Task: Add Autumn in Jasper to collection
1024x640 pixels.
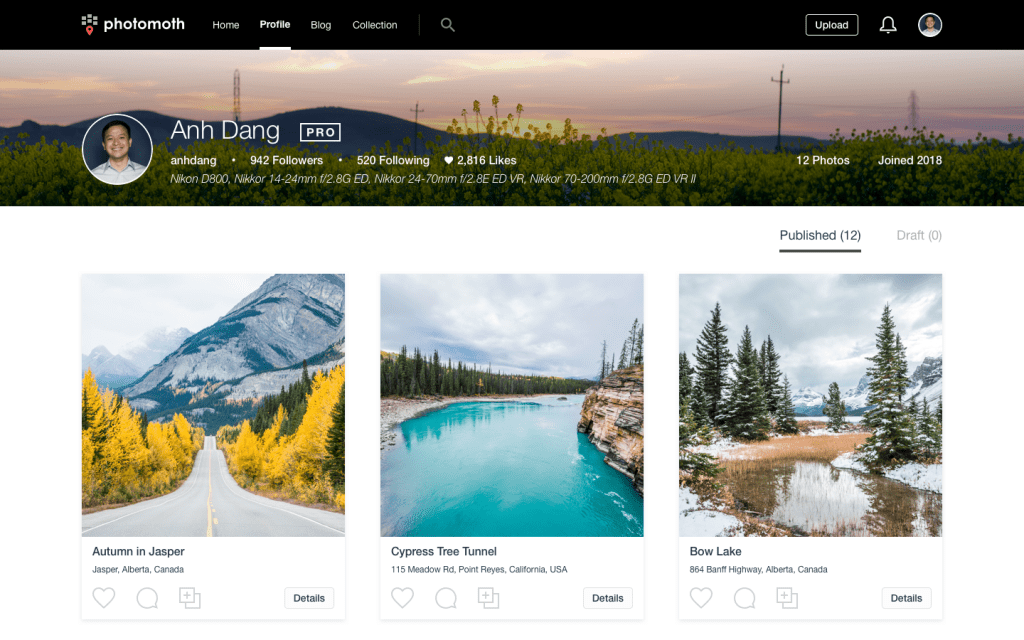Action: tap(190, 598)
